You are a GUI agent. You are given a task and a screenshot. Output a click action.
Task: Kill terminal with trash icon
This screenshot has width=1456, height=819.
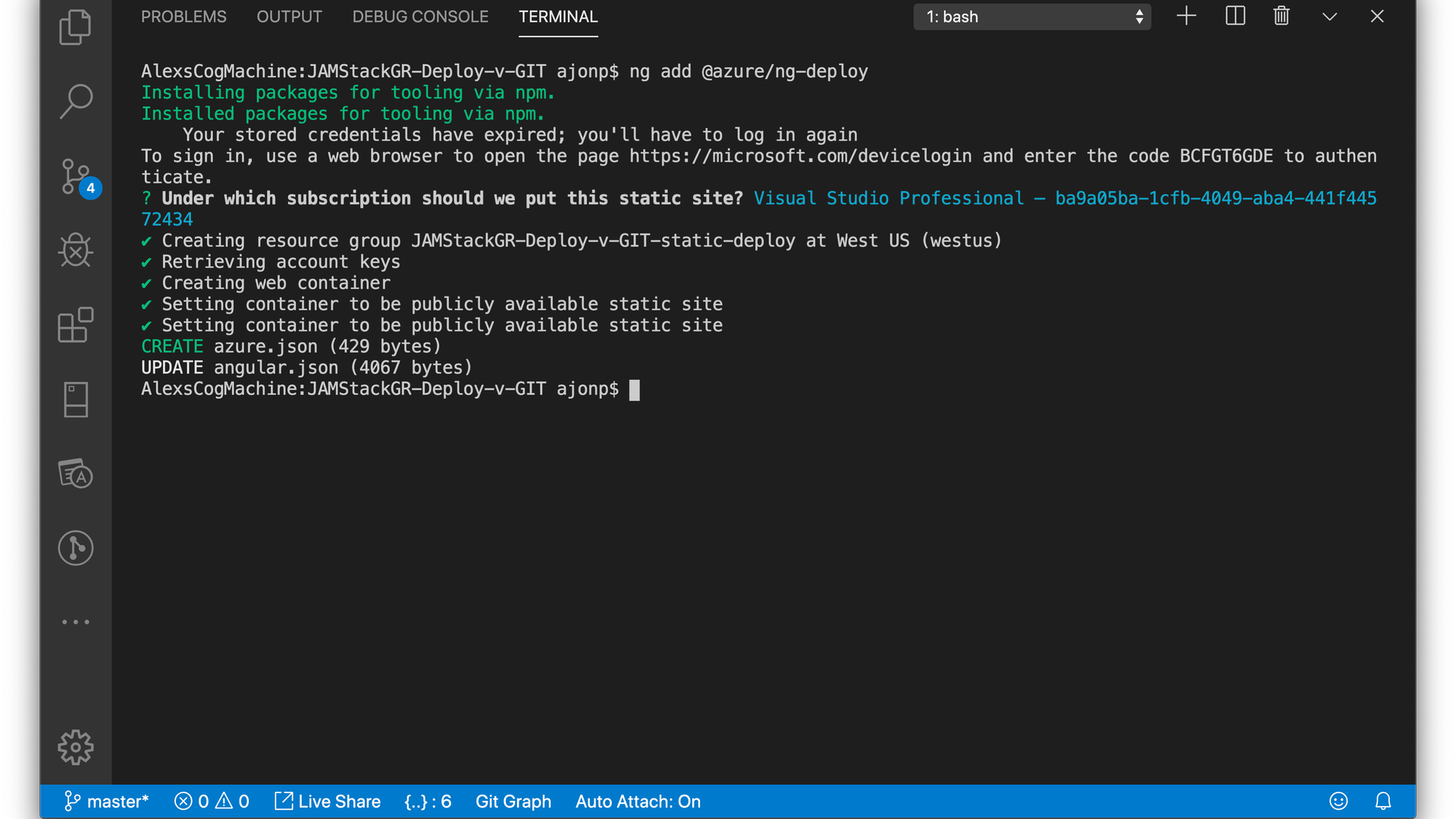(x=1282, y=16)
